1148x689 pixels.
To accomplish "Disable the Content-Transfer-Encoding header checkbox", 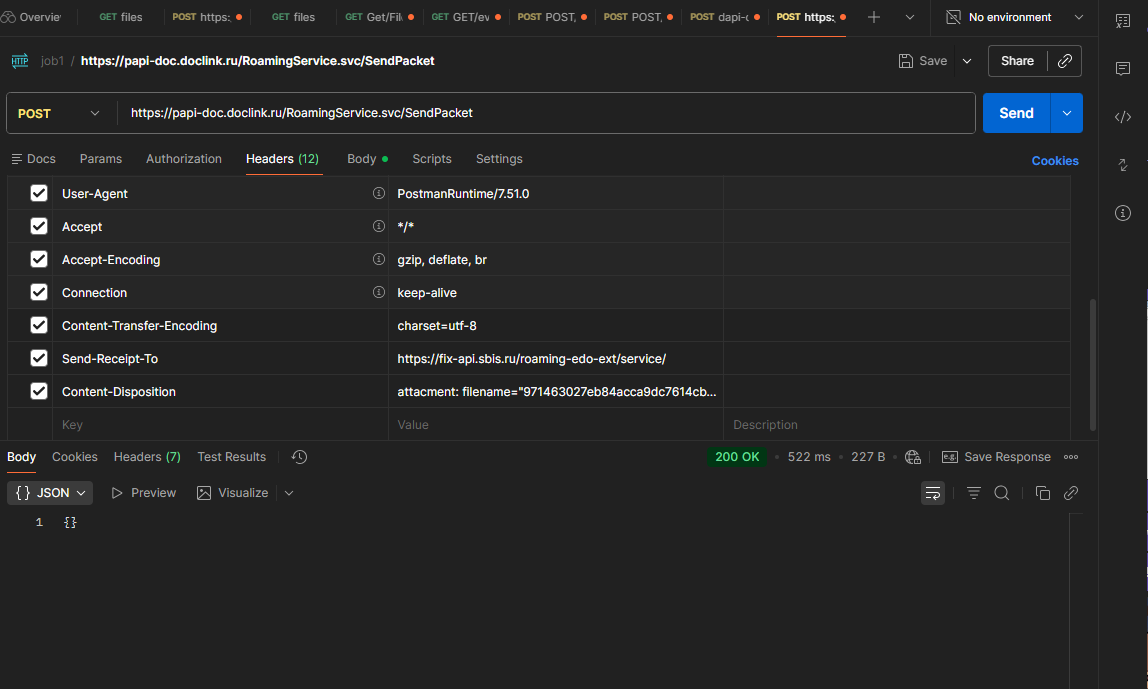I will [39, 325].
